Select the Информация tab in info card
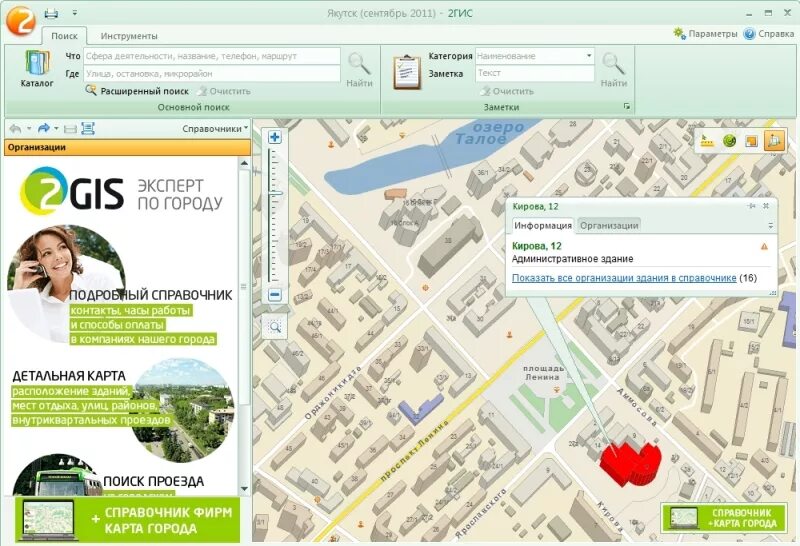Viewport: 800px width, 546px height. tap(543, 226)
